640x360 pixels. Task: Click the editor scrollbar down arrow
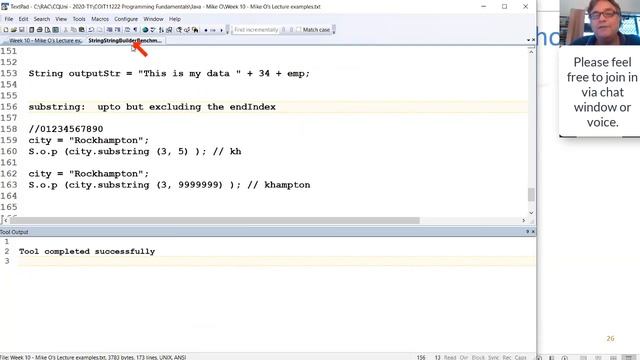(x=531, y=213)
